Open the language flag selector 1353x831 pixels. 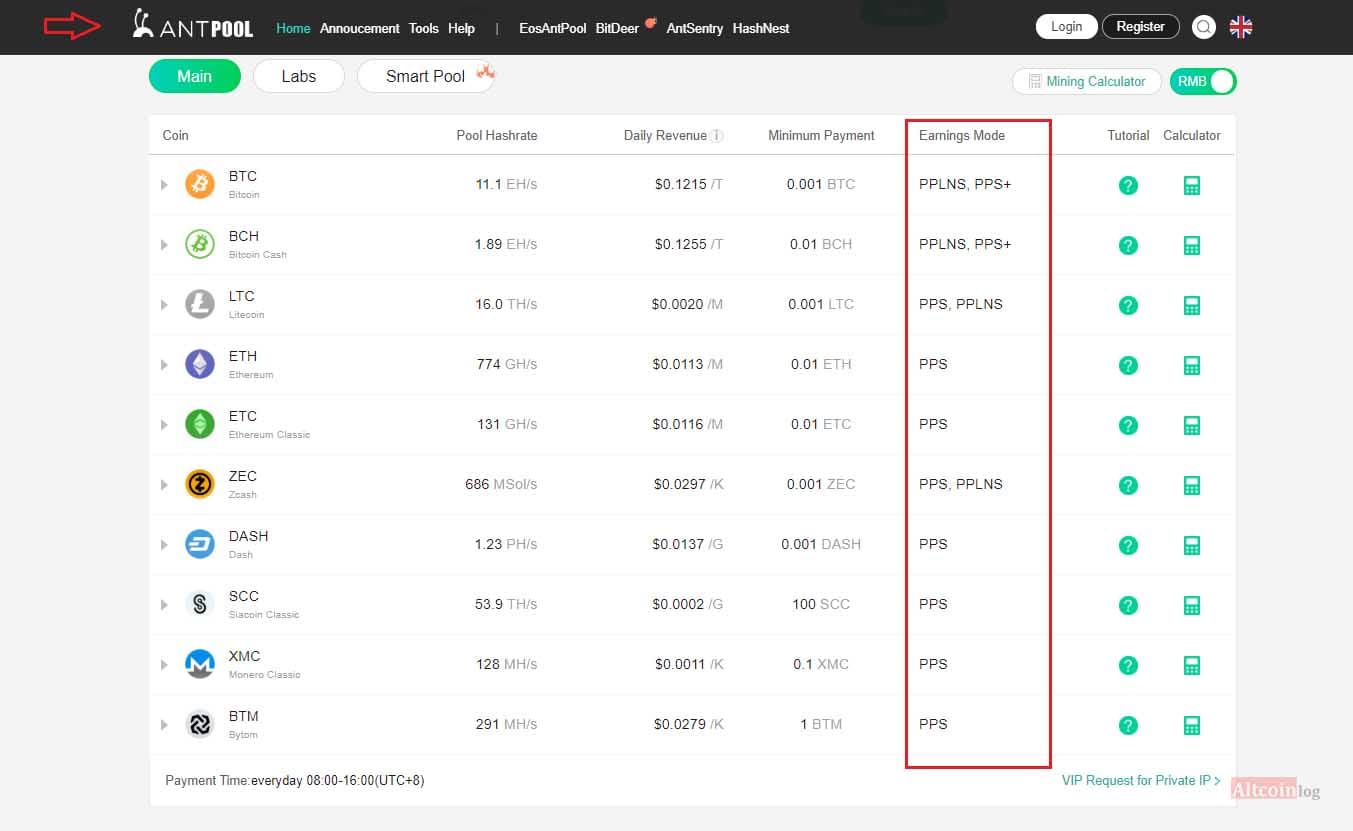click(x=1241, y=27)
